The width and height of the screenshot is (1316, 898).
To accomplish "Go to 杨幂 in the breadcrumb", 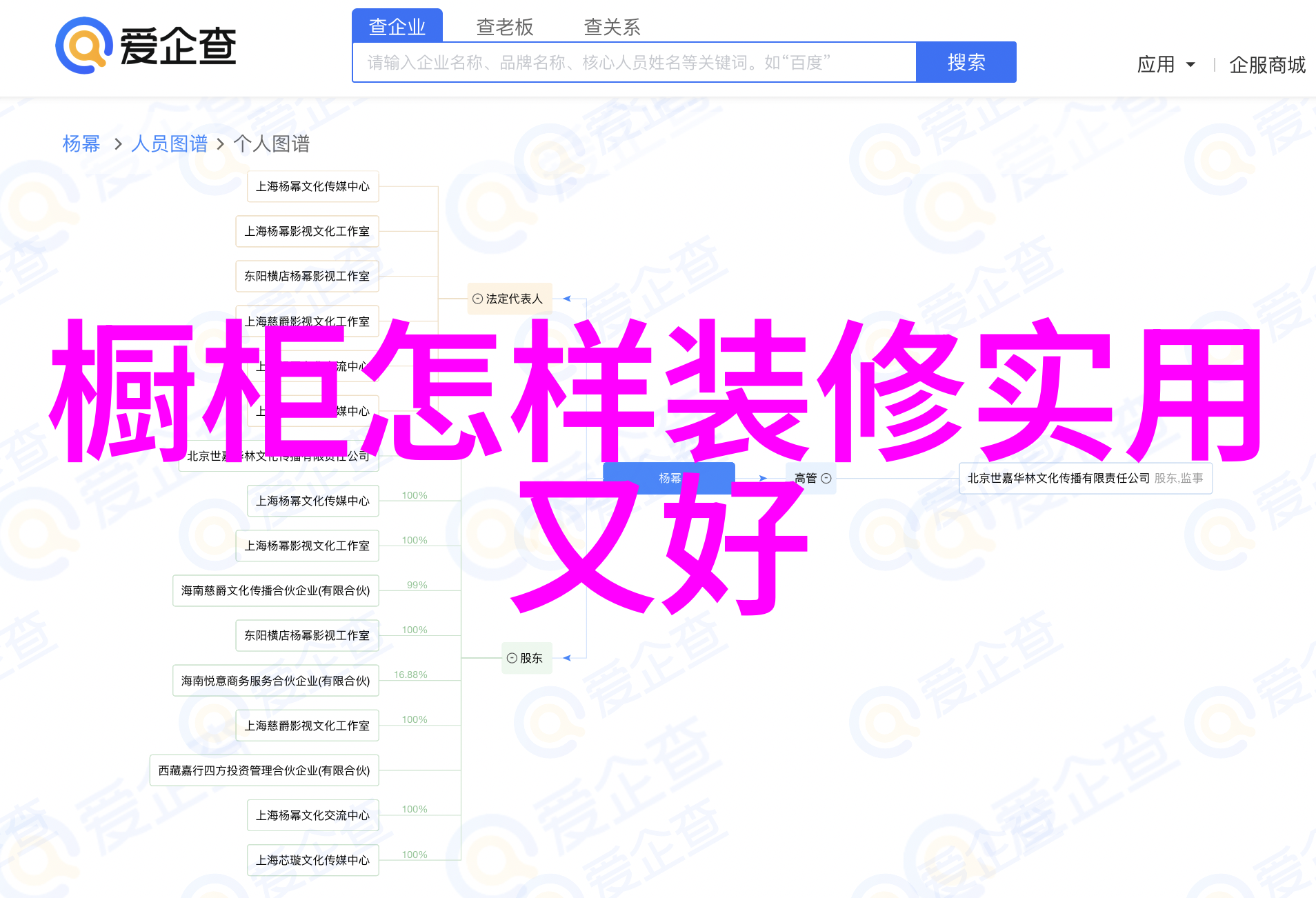I will click(x=81, y=143).
